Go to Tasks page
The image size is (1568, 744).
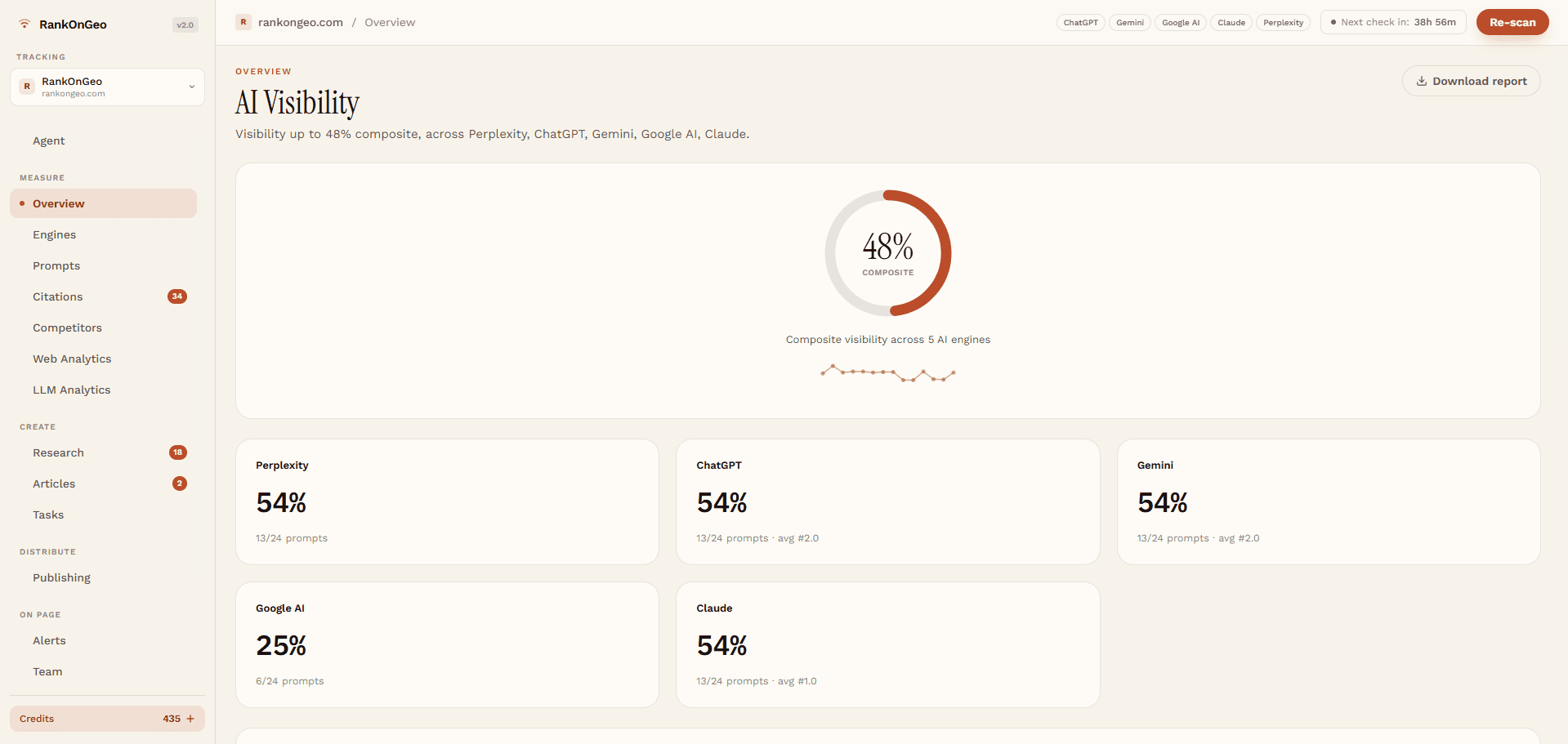click(103, 515)
